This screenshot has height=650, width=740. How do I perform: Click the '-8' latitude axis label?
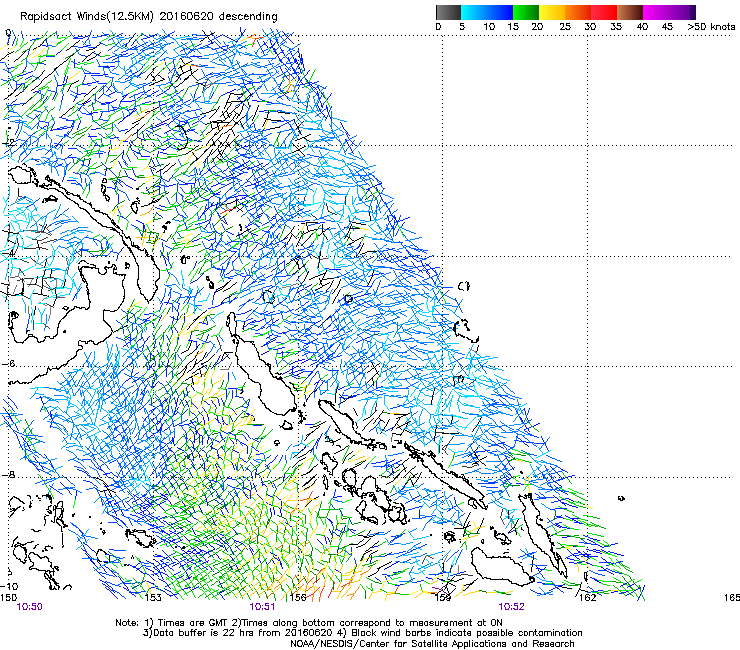[9, 475]
